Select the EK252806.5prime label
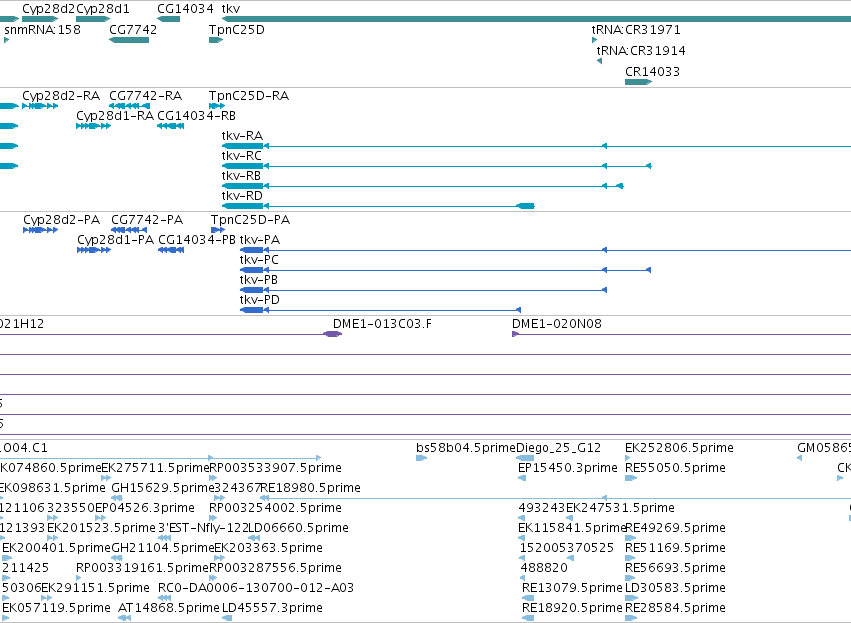Screen dimensions: 851x623 click(679, 448)
